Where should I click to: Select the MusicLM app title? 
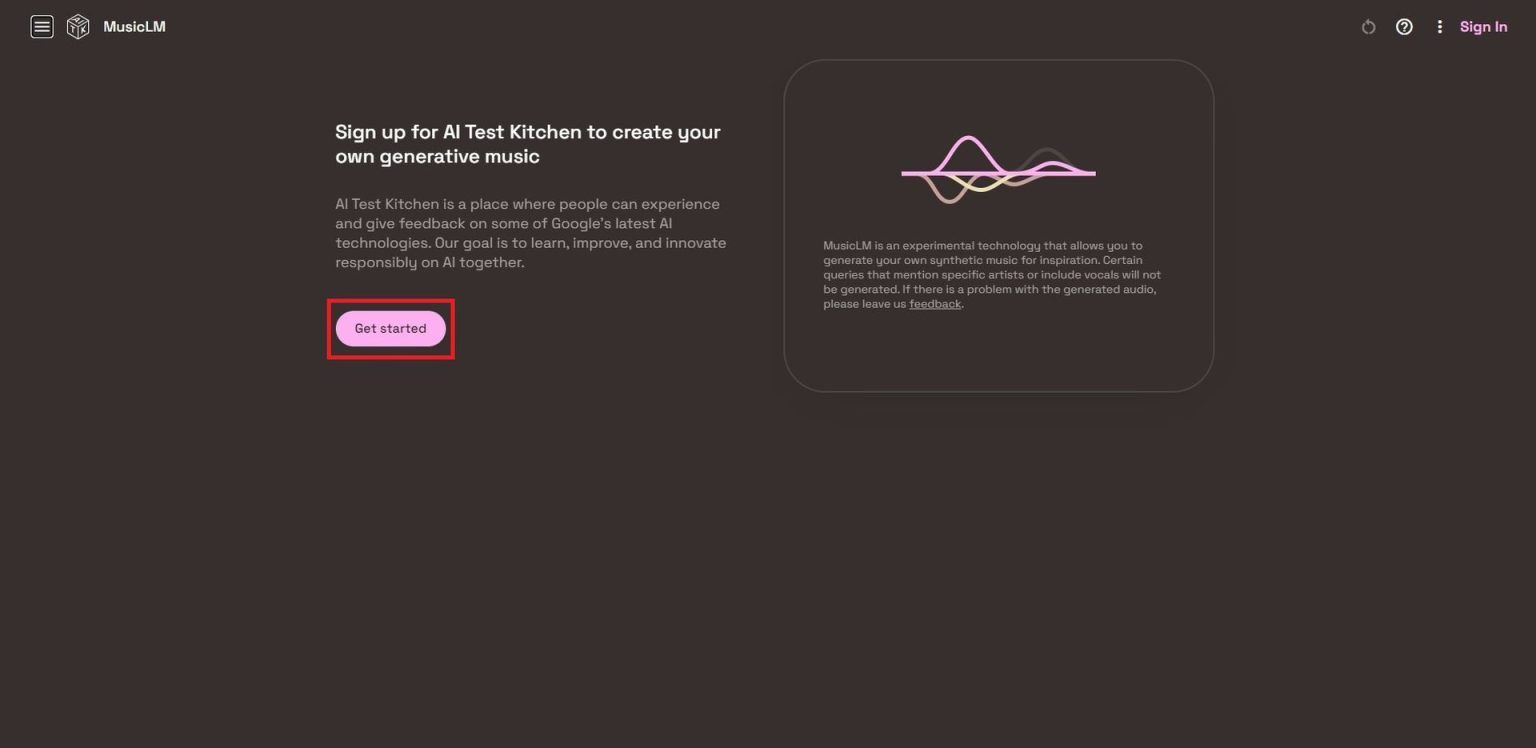tap(134, 26)
